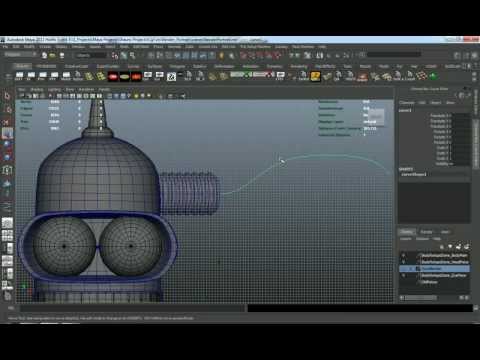
Task: Toggle visibility of layer below highlighted one
Action: pos(403,276)
